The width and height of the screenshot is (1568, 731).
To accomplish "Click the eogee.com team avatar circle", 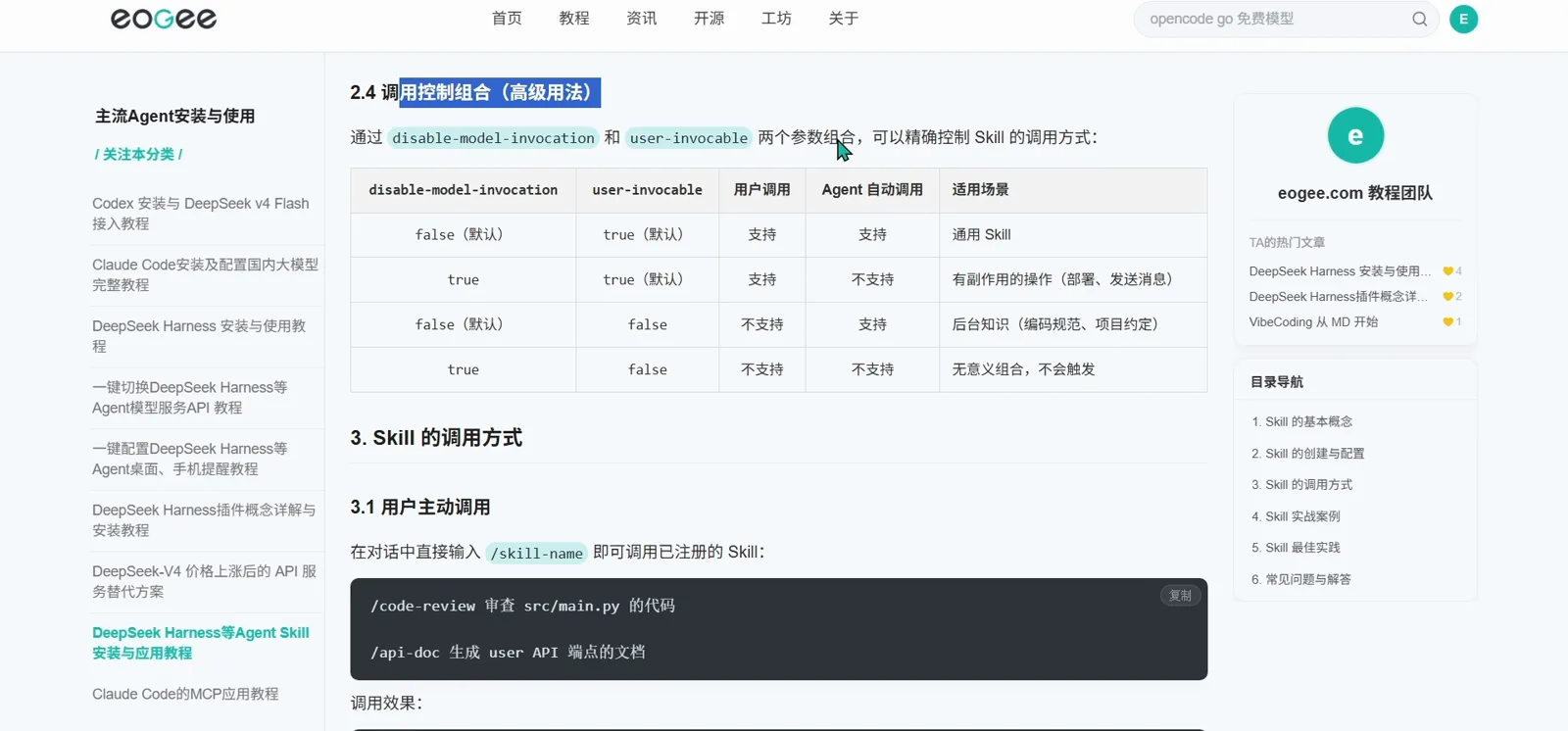I will pos(1355,135).
